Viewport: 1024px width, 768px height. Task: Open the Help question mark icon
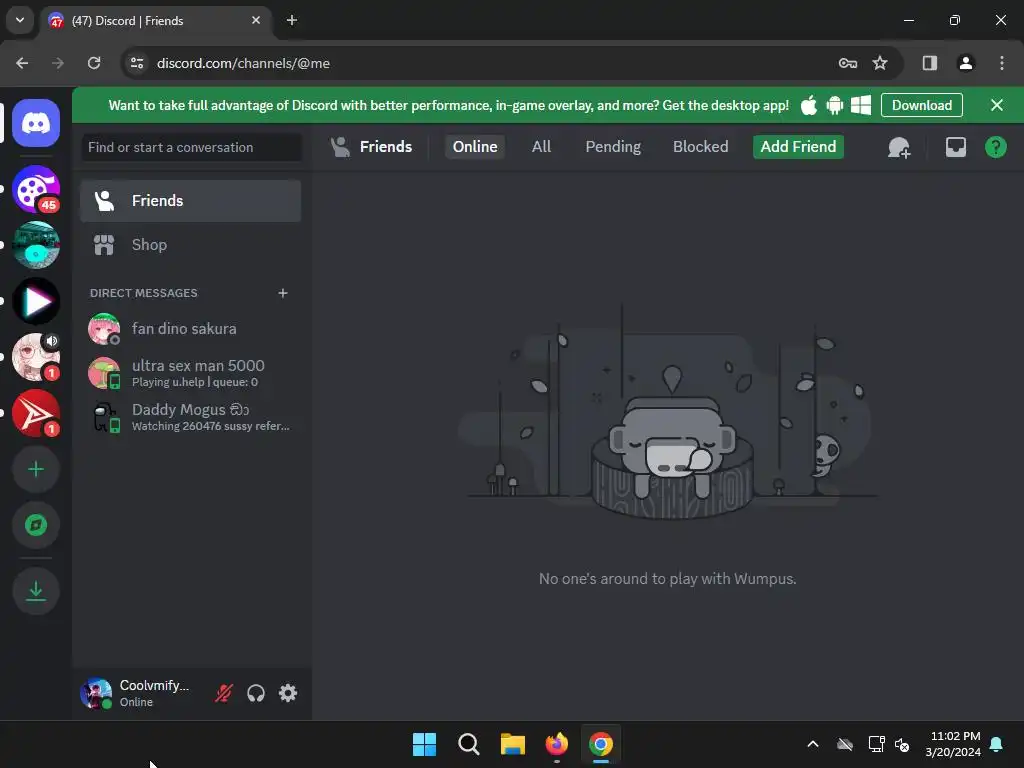[x=995, y=148]
